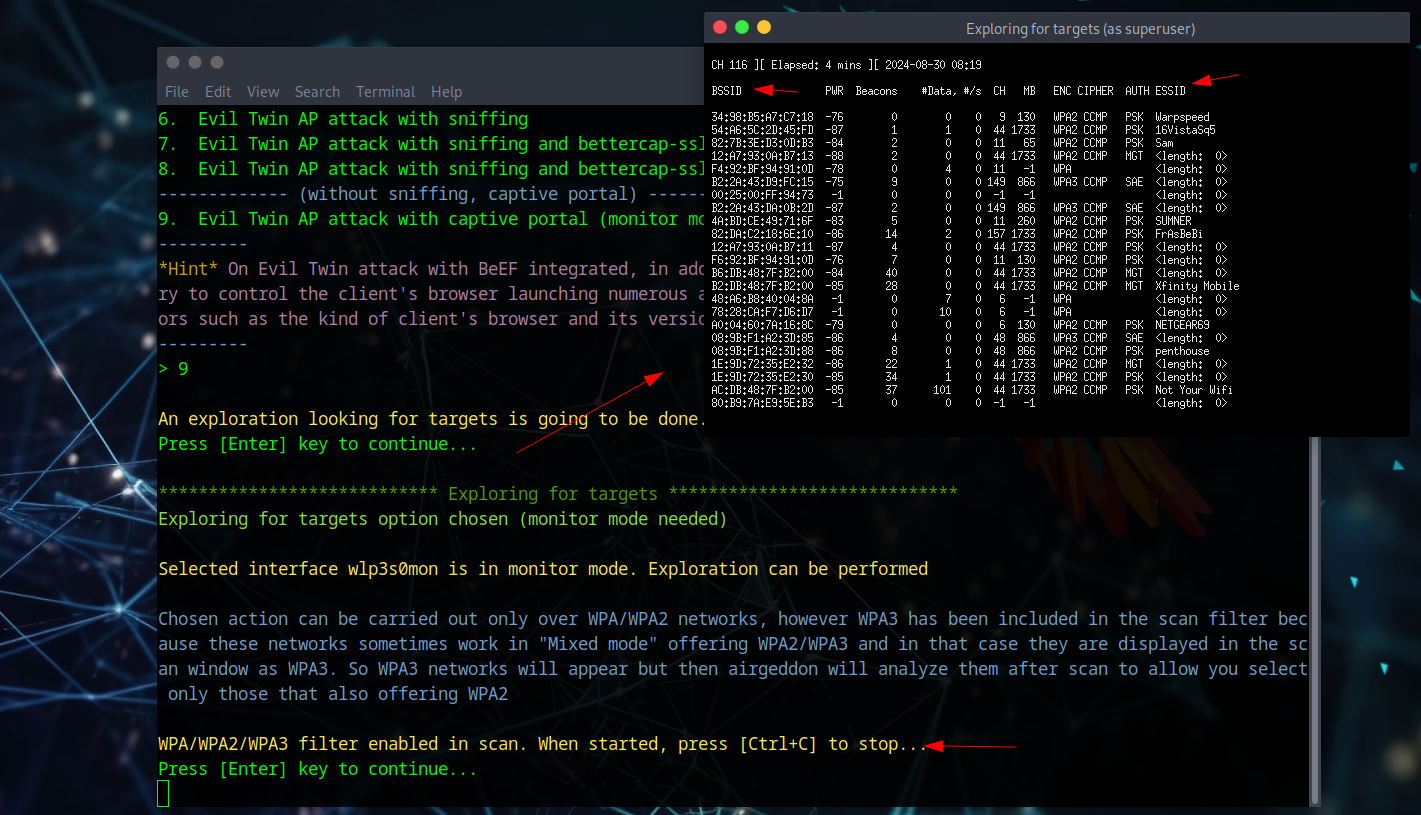1421x815 pixels.
Task: Open the Search menu
Action: (317, 91)
